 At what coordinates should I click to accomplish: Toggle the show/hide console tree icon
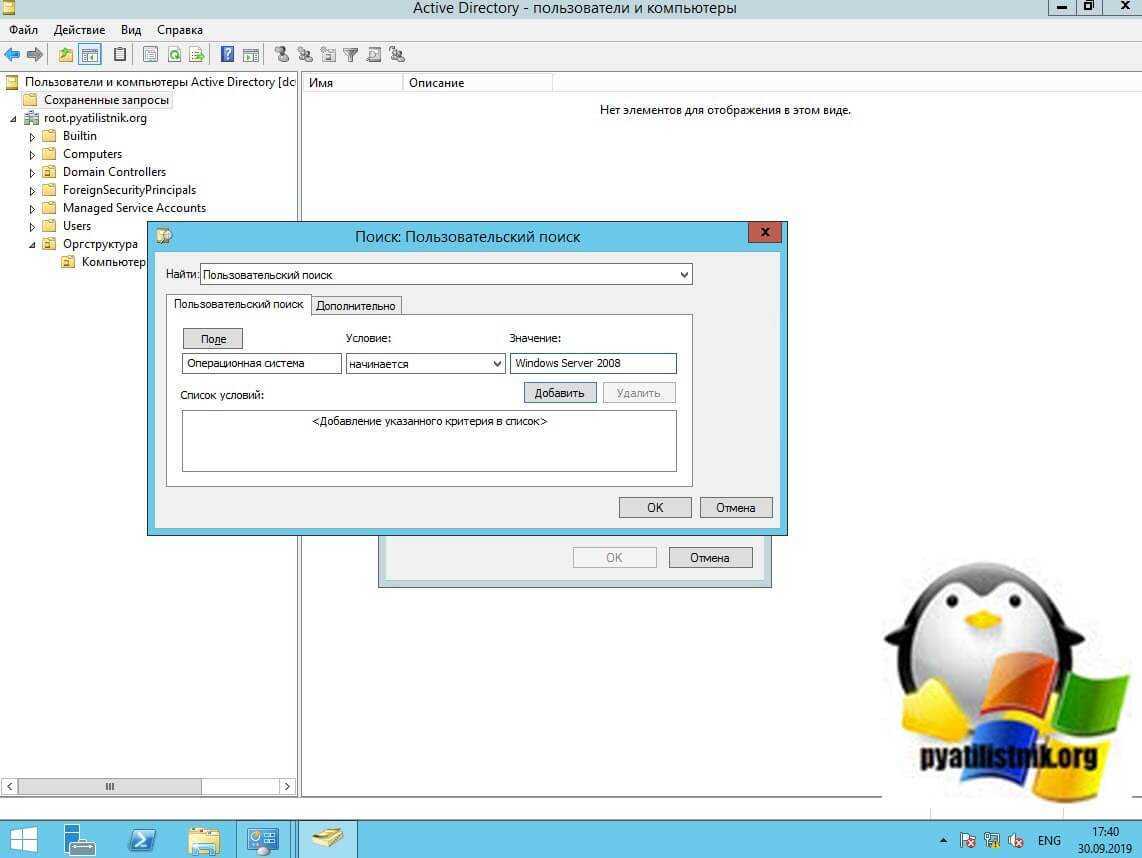[90, 55]
